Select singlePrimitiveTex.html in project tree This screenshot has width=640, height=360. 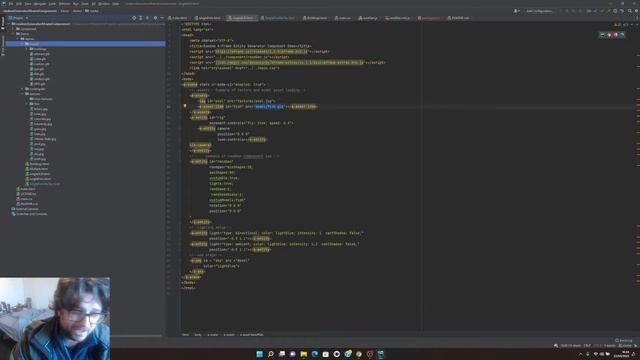[43, 184]
